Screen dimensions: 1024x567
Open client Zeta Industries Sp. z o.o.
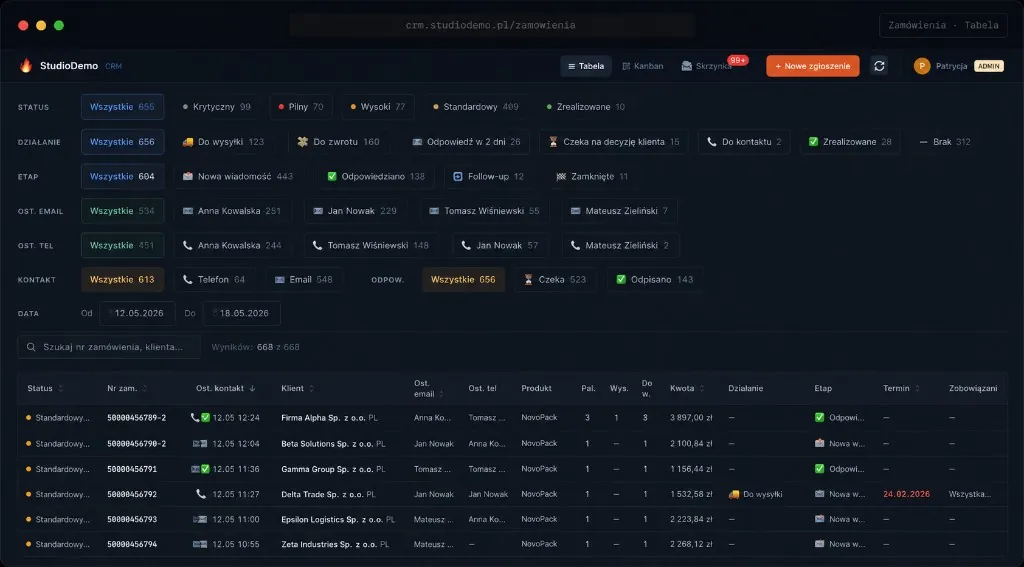pyautogui.click(x=330, y=544)
